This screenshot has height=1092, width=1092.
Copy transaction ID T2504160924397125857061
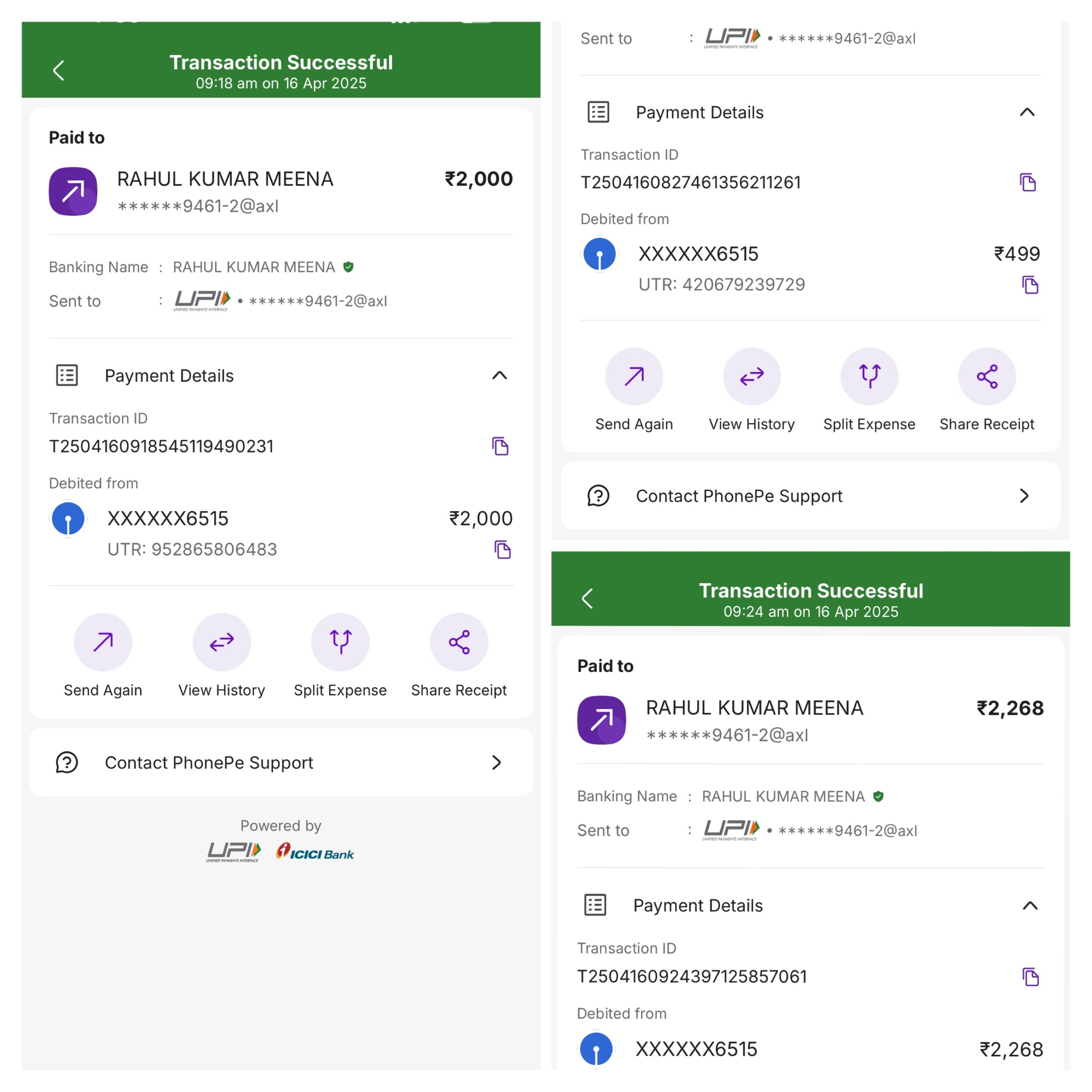[1031, 977]
